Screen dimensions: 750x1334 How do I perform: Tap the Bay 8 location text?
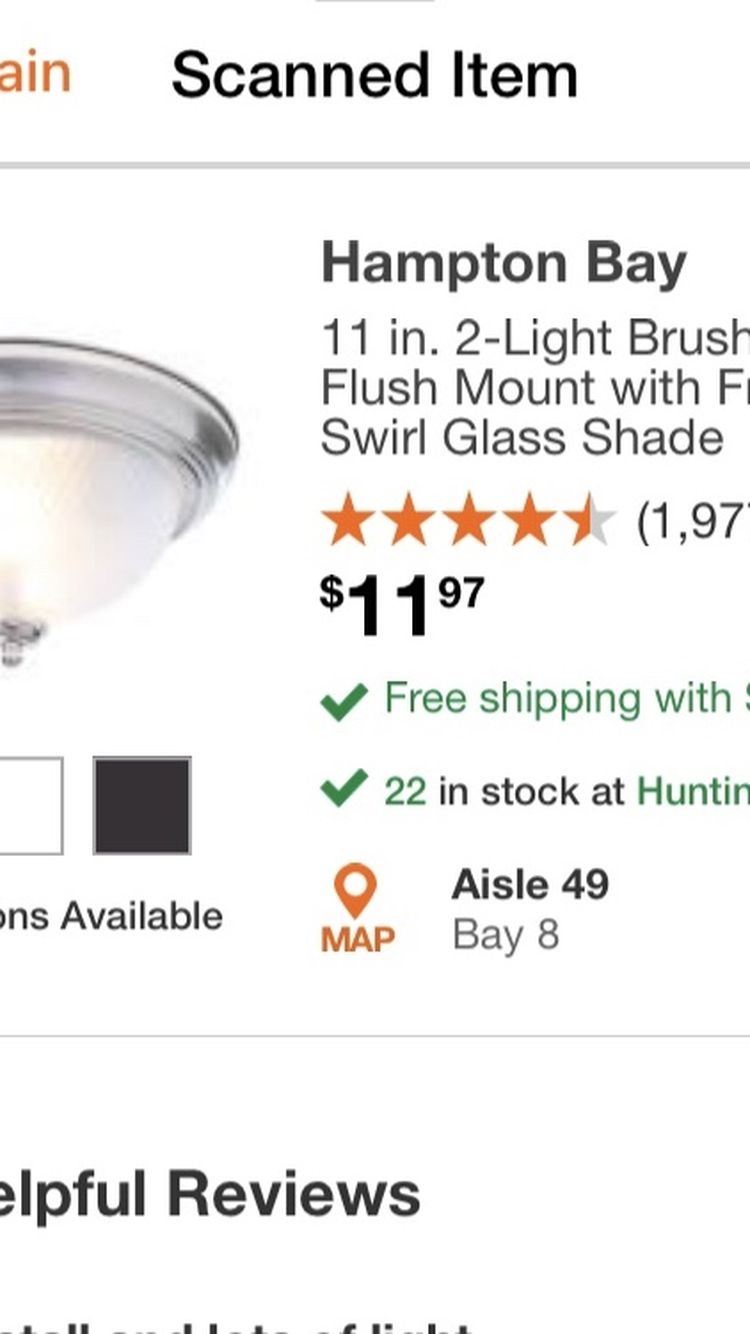505,936
